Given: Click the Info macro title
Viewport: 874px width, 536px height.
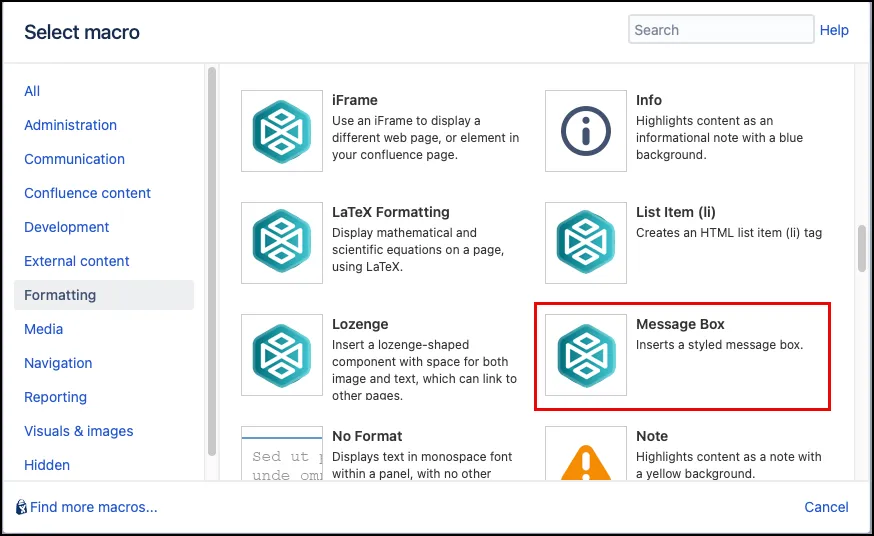Looking at the screenshot, I should 649,100.
